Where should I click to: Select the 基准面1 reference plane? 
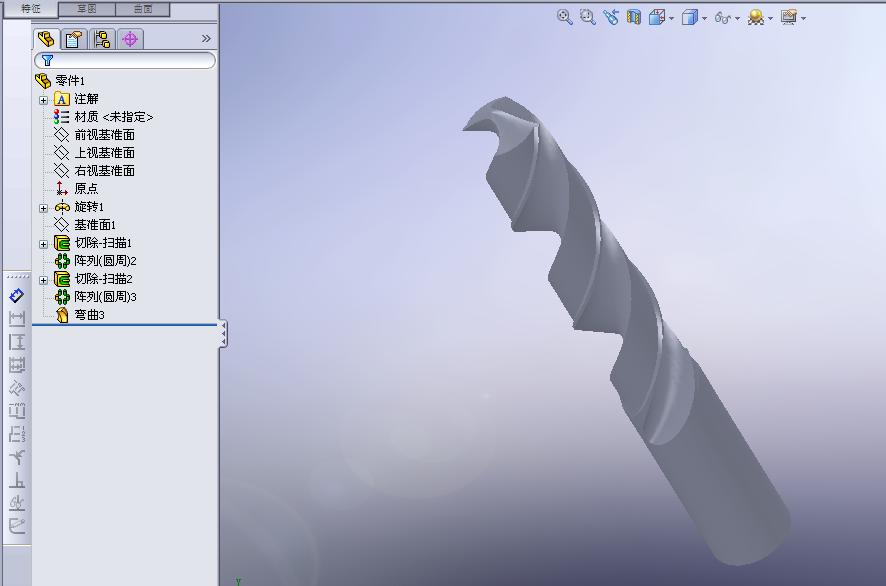click(x=85, y=225)
